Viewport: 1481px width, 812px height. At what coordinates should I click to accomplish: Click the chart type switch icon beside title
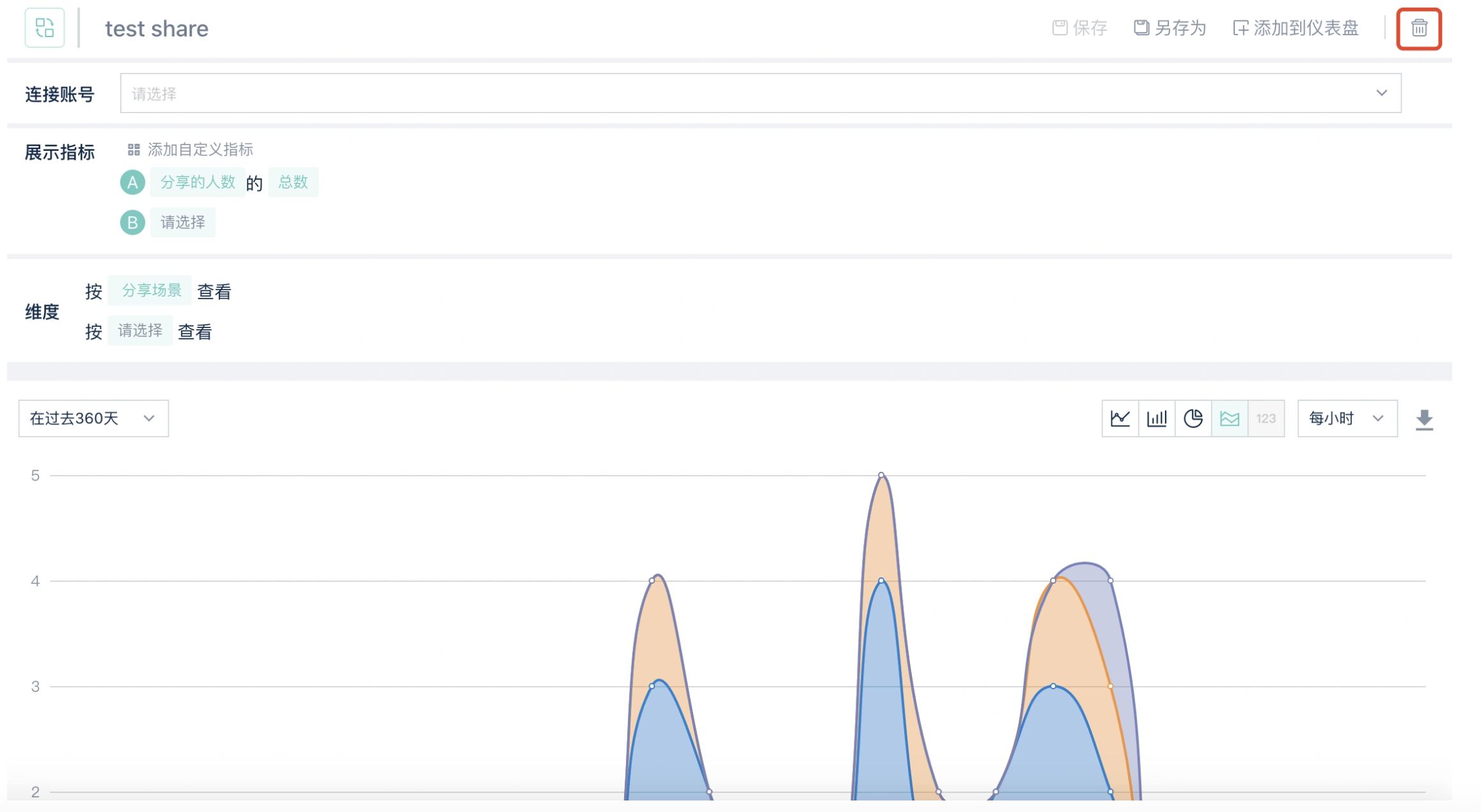[44, 28]
